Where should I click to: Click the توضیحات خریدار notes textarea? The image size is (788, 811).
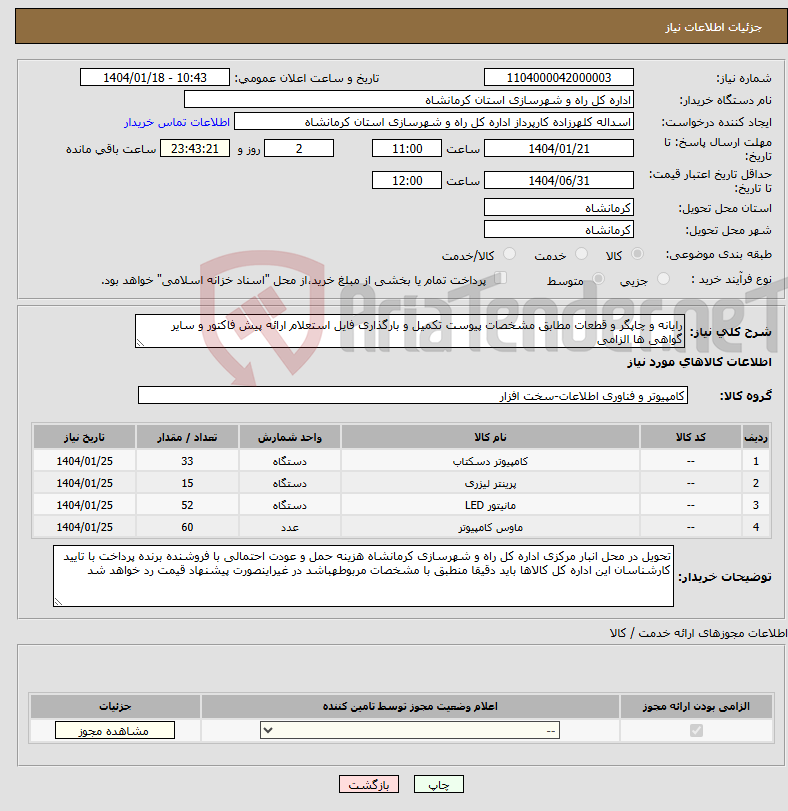(363, 576)
